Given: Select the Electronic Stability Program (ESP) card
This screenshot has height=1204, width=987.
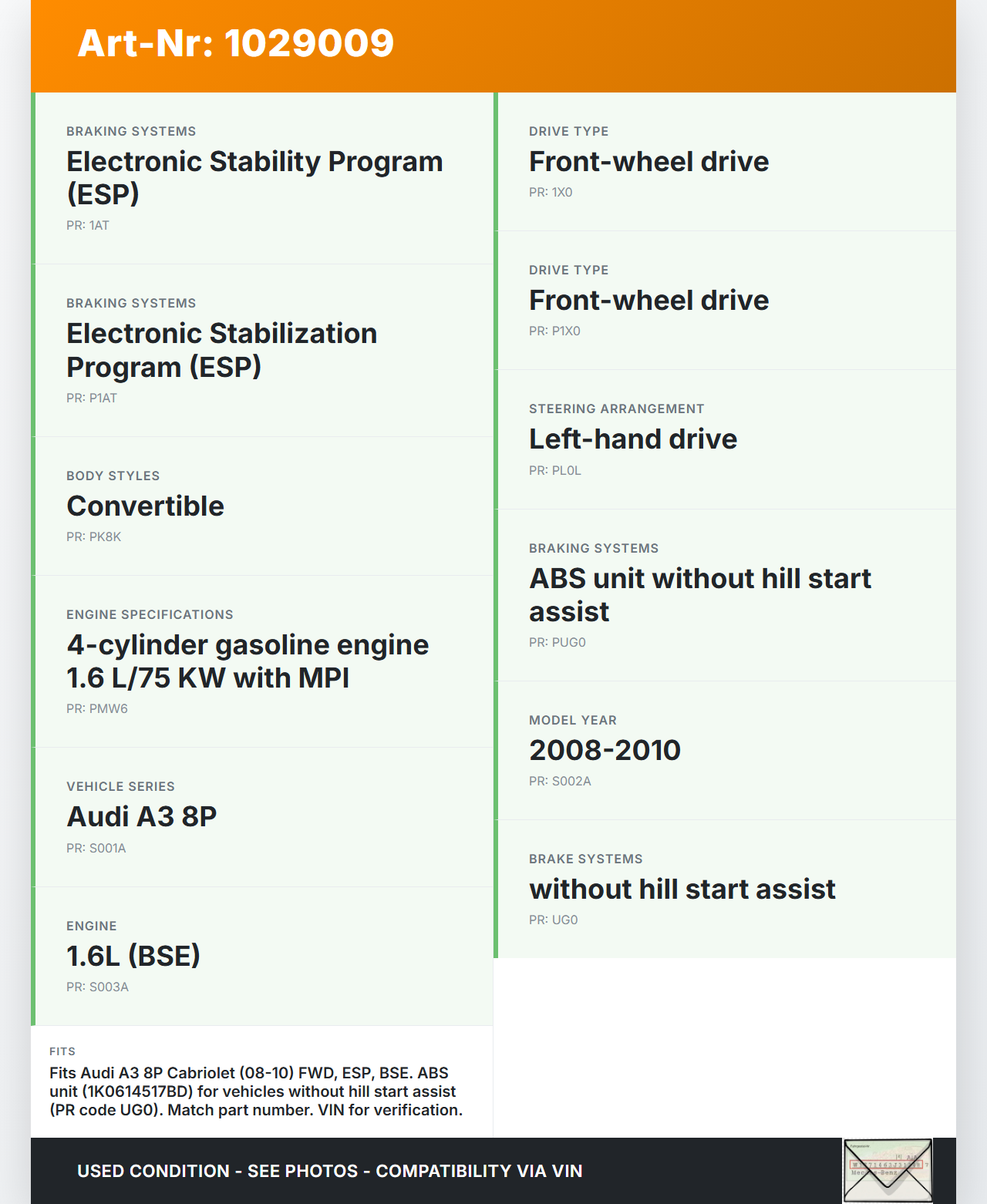Looking at the screenshot, I should pyautogui.click(x=262, y=178).
